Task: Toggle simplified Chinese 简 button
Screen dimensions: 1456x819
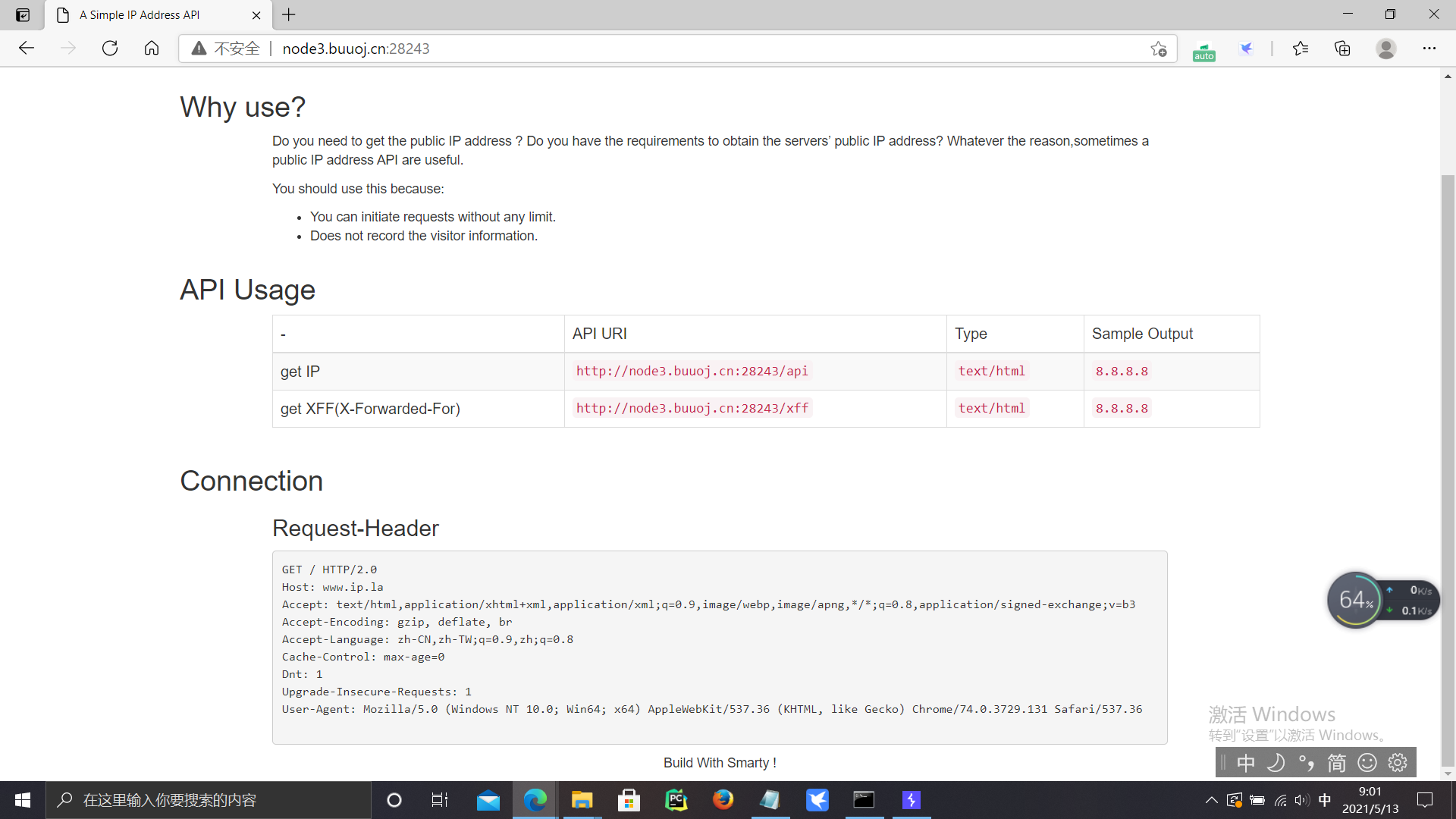Action: (x=1336, y=762)
